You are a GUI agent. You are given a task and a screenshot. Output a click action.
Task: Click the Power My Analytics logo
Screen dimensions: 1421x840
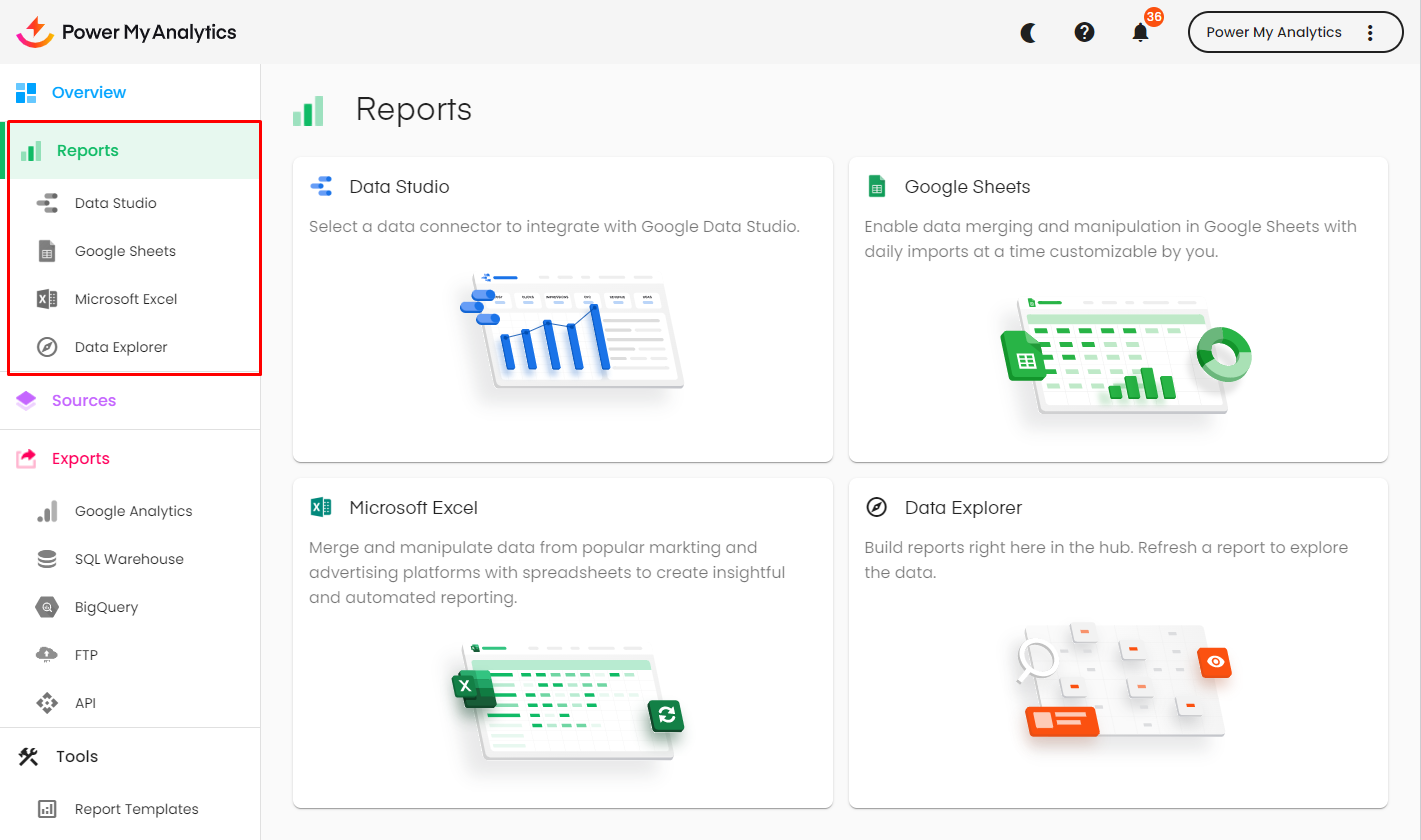click(127, 32)
